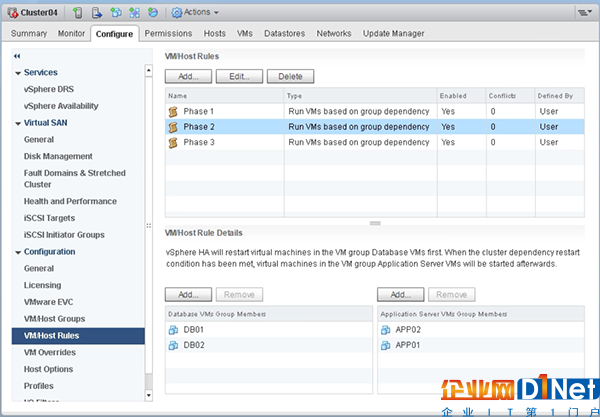
Task: Click the Cluster04 alert icon
Action: (x=13, y=13)
